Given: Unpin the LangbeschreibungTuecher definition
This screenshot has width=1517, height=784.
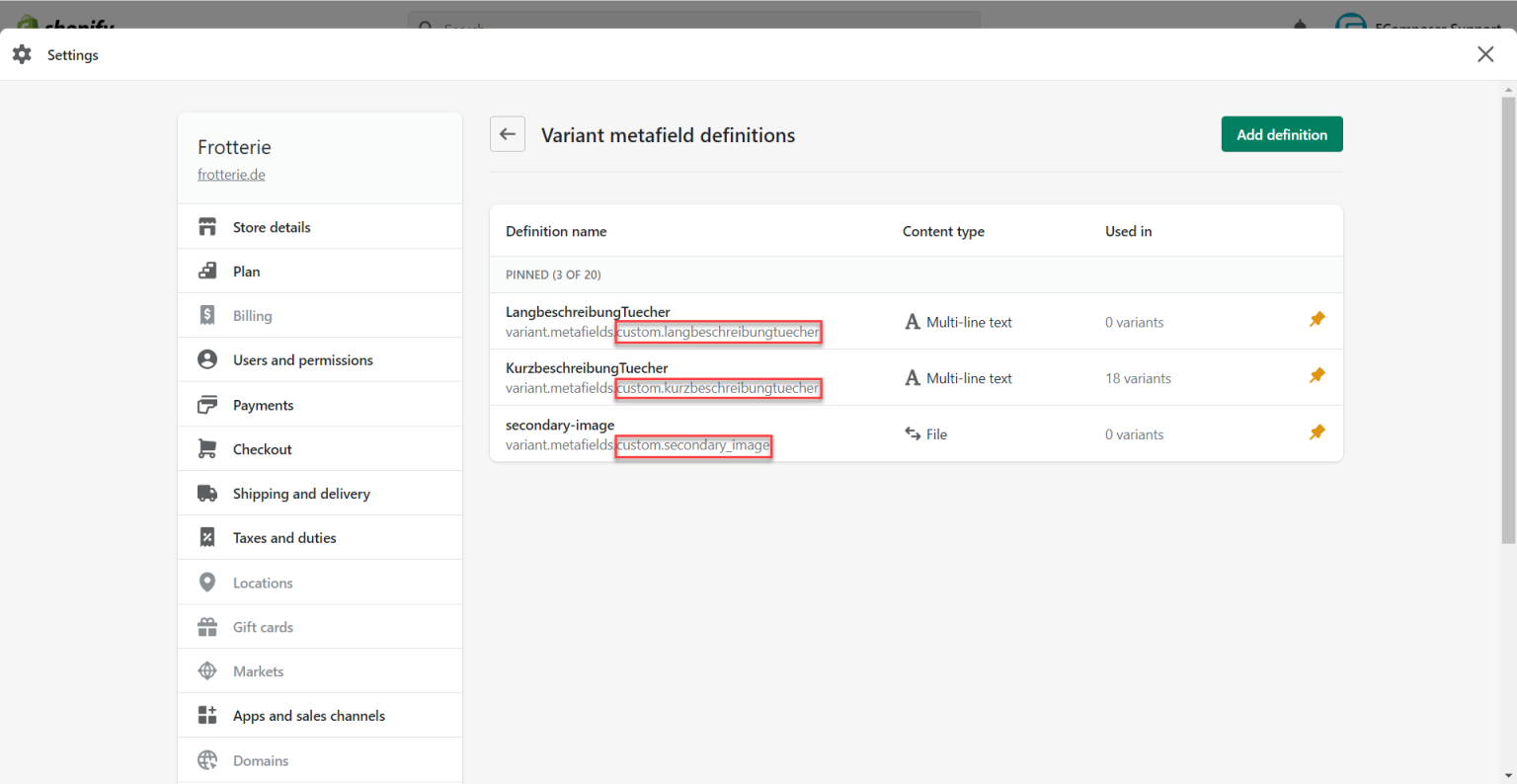Looking at the screenshot, I should [1317, 319].
